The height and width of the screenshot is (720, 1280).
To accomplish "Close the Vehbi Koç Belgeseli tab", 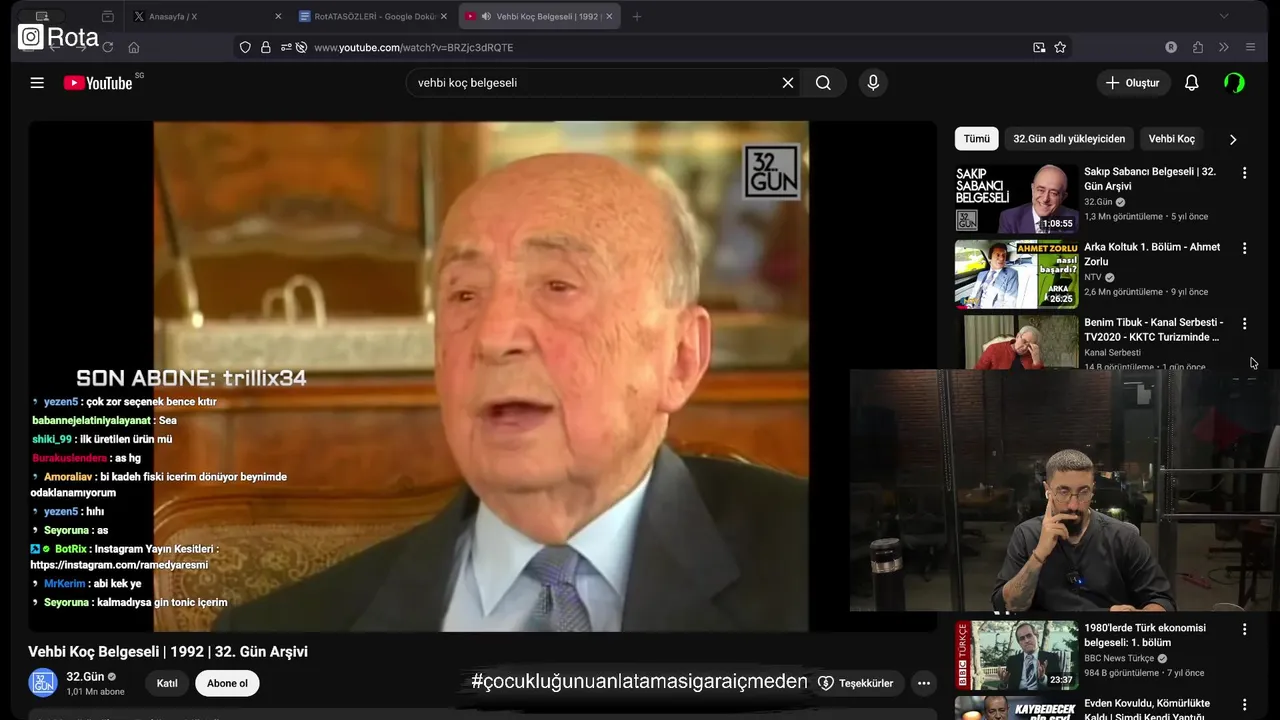I will click(x=609, y=17).
